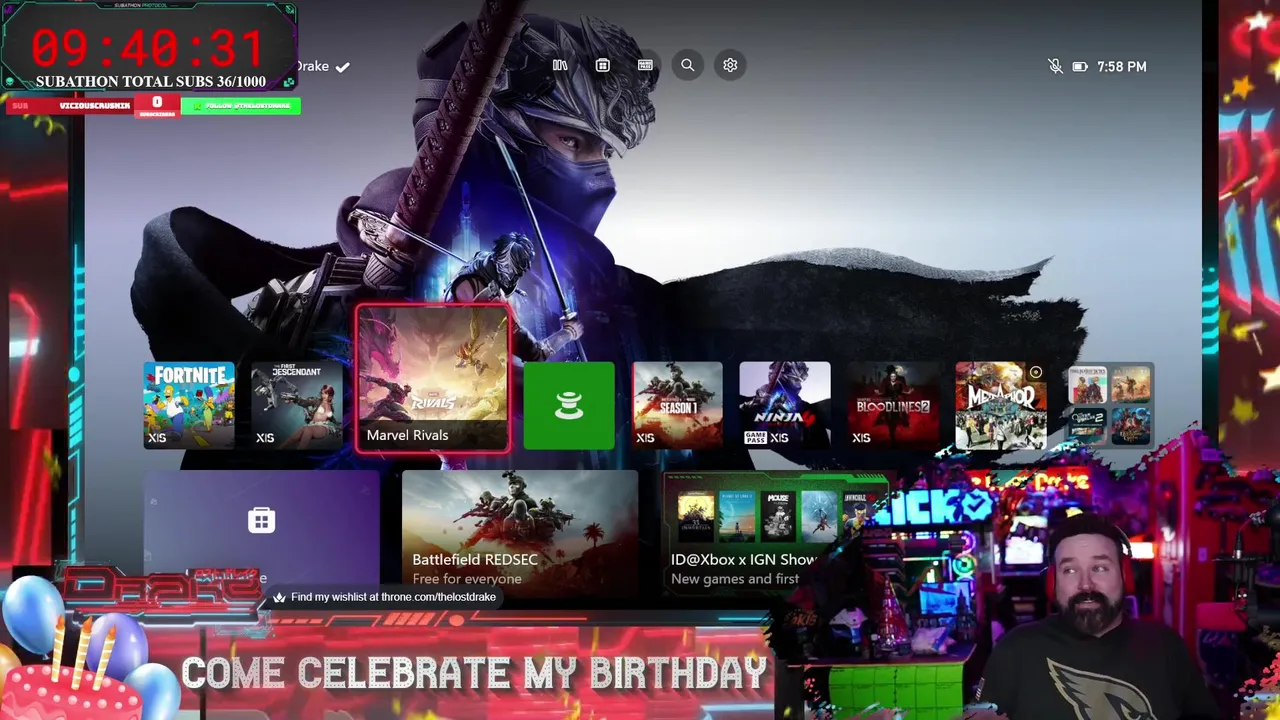Launch the Metaphor game tile
Screen dimensions: 1280x720
coord(1001,406)
